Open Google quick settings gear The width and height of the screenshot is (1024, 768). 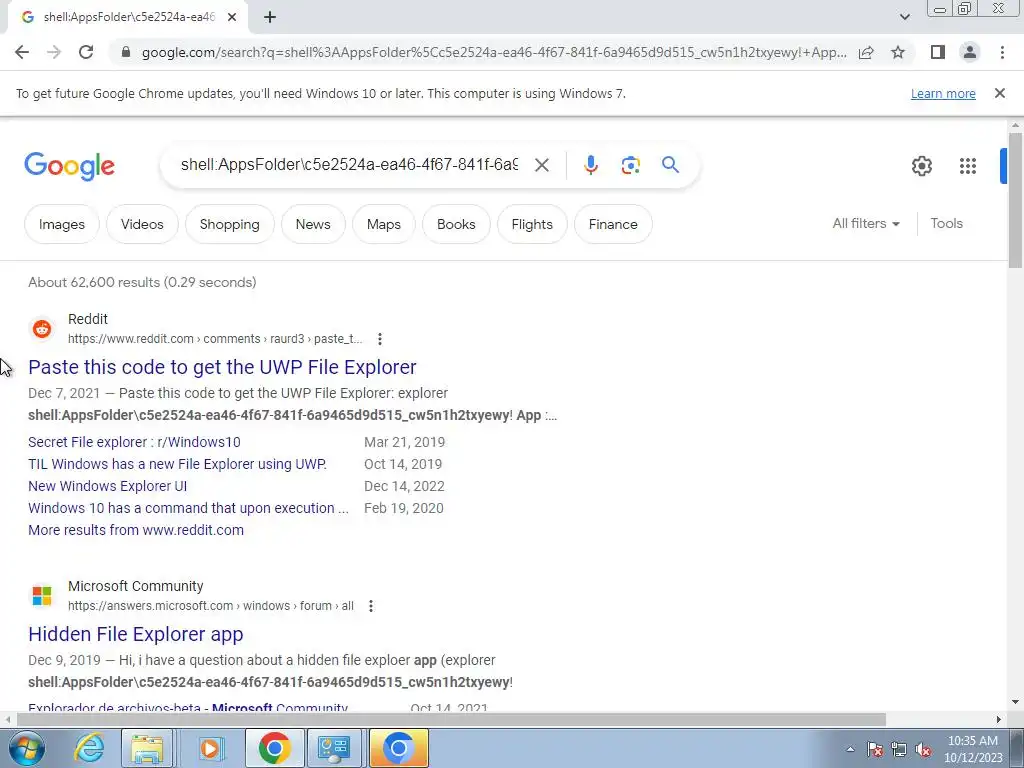pos(921,166)
